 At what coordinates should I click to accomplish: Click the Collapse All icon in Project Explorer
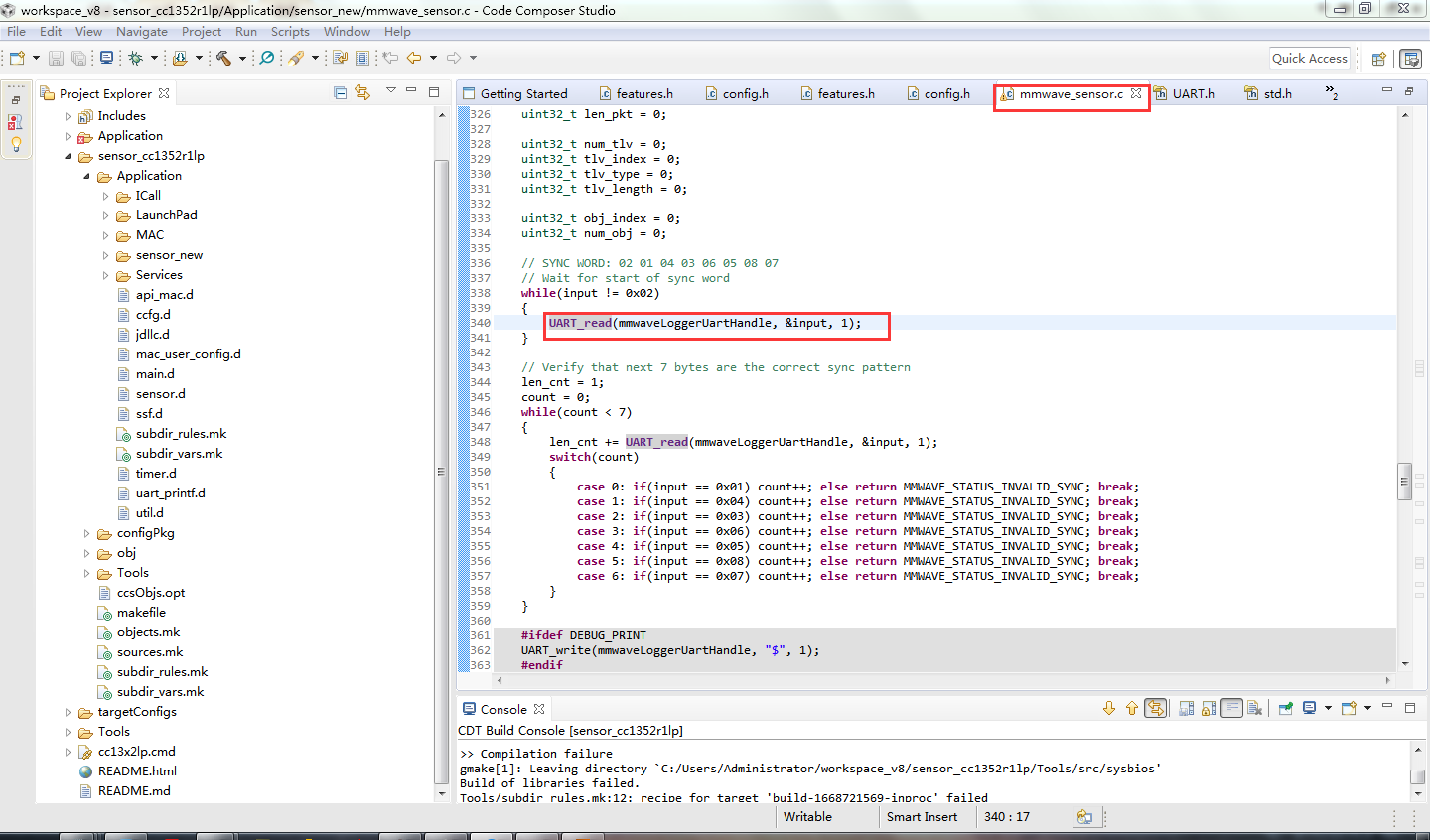click(341, 93)
